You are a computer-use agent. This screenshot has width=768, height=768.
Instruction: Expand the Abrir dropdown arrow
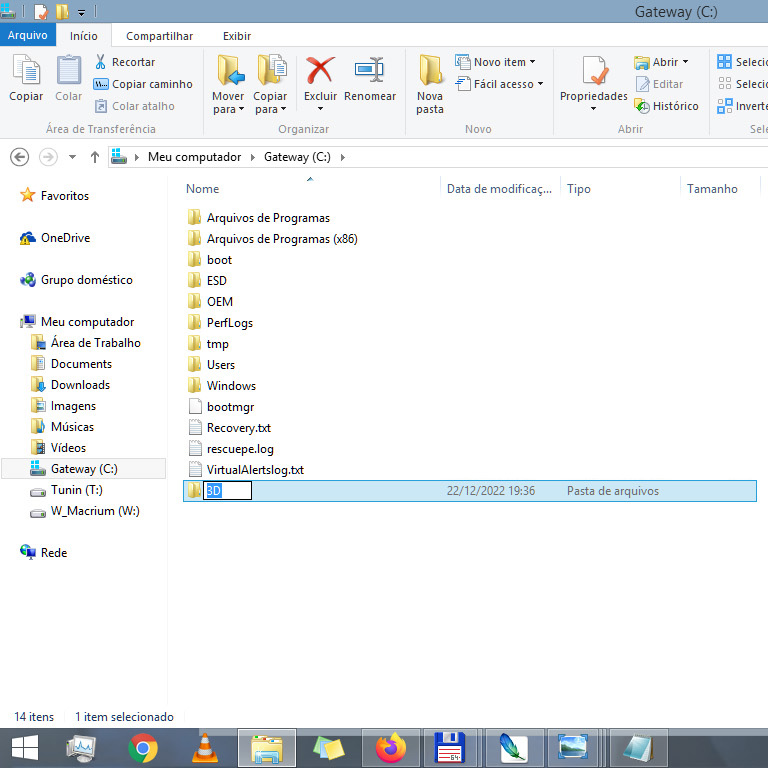[x=685, y=62]
